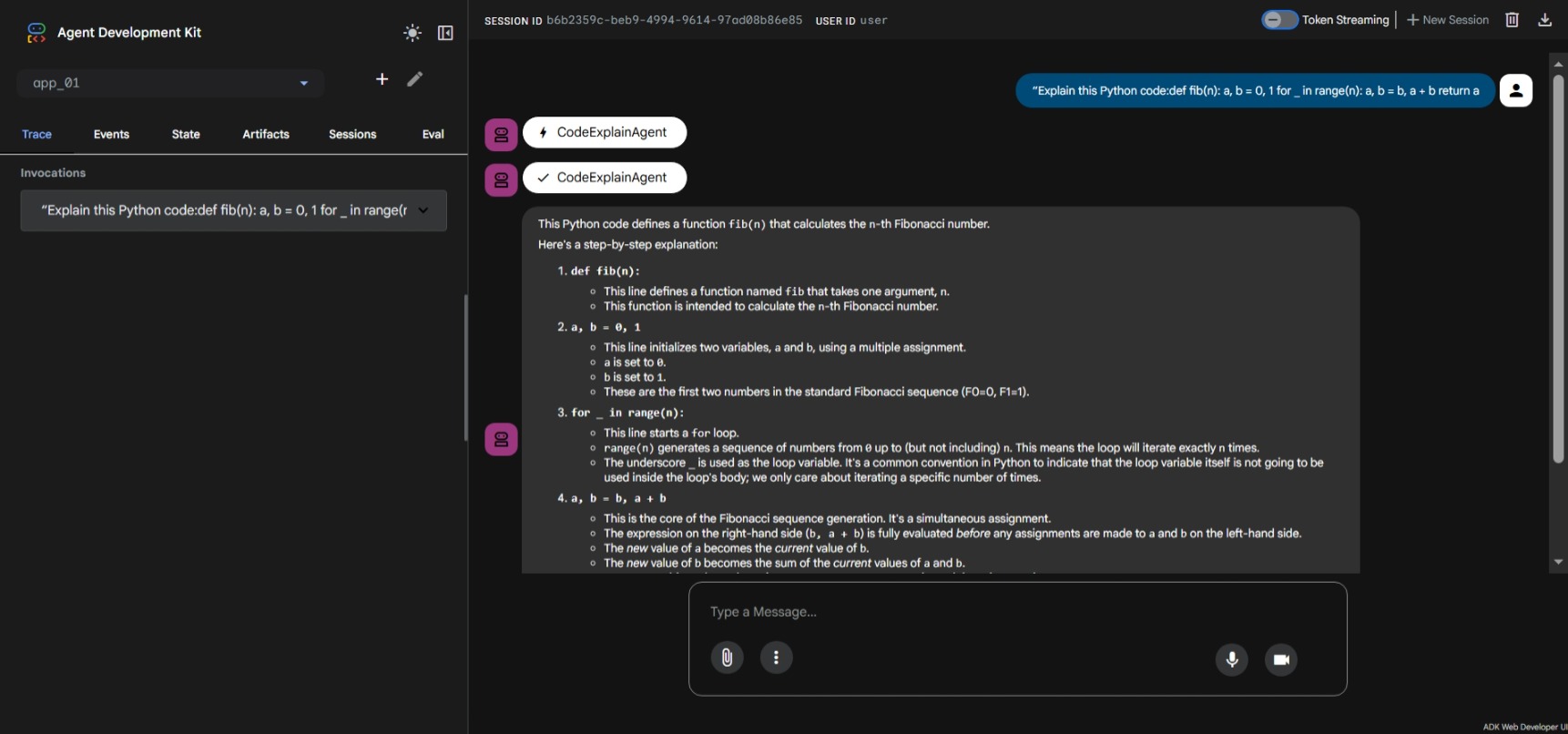Click the "for _ in range(n):" heading

(627, 413)
